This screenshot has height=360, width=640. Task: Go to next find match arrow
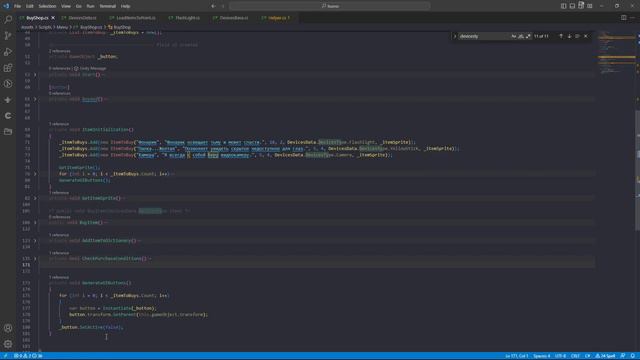click(x=569, y=36)
